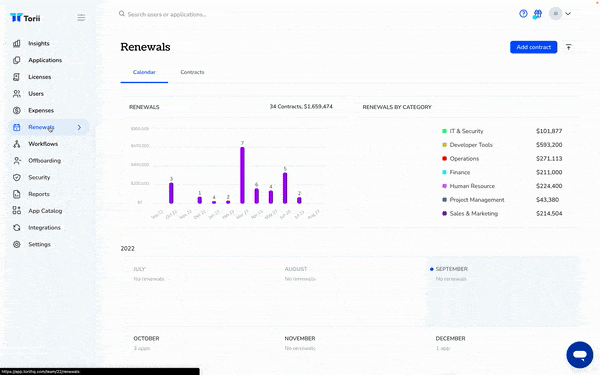Click the Human Resource category label

click(472, 186)
